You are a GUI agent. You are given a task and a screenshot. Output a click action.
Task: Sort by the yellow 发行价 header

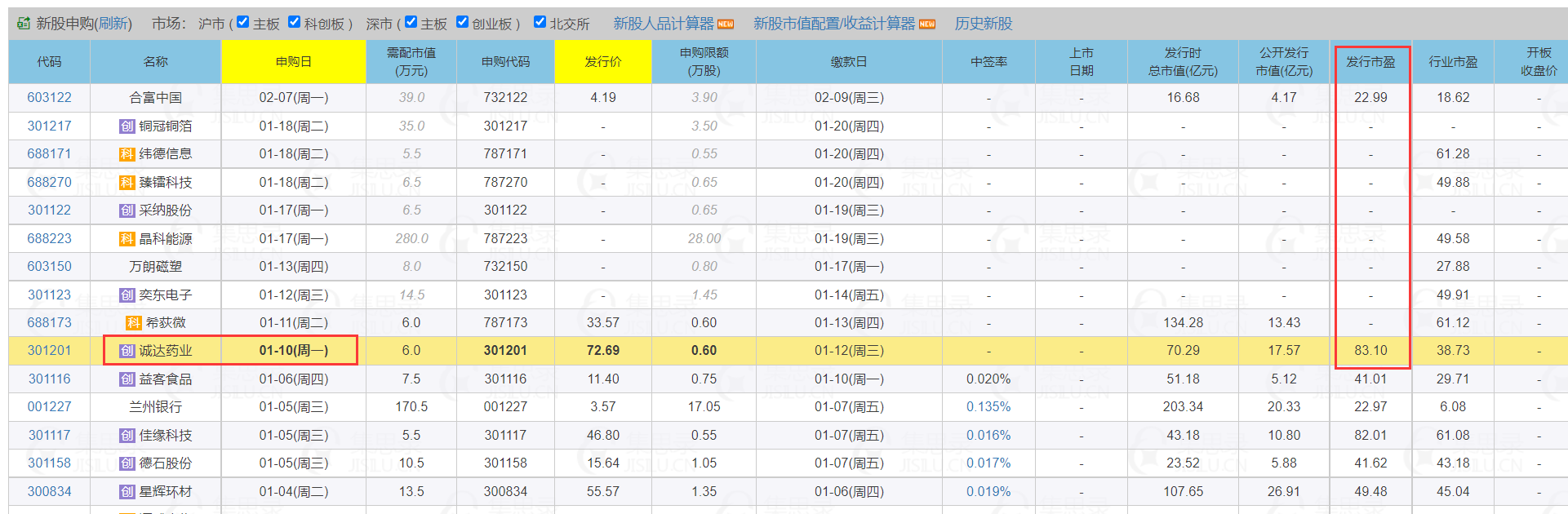tap(602, 62)
